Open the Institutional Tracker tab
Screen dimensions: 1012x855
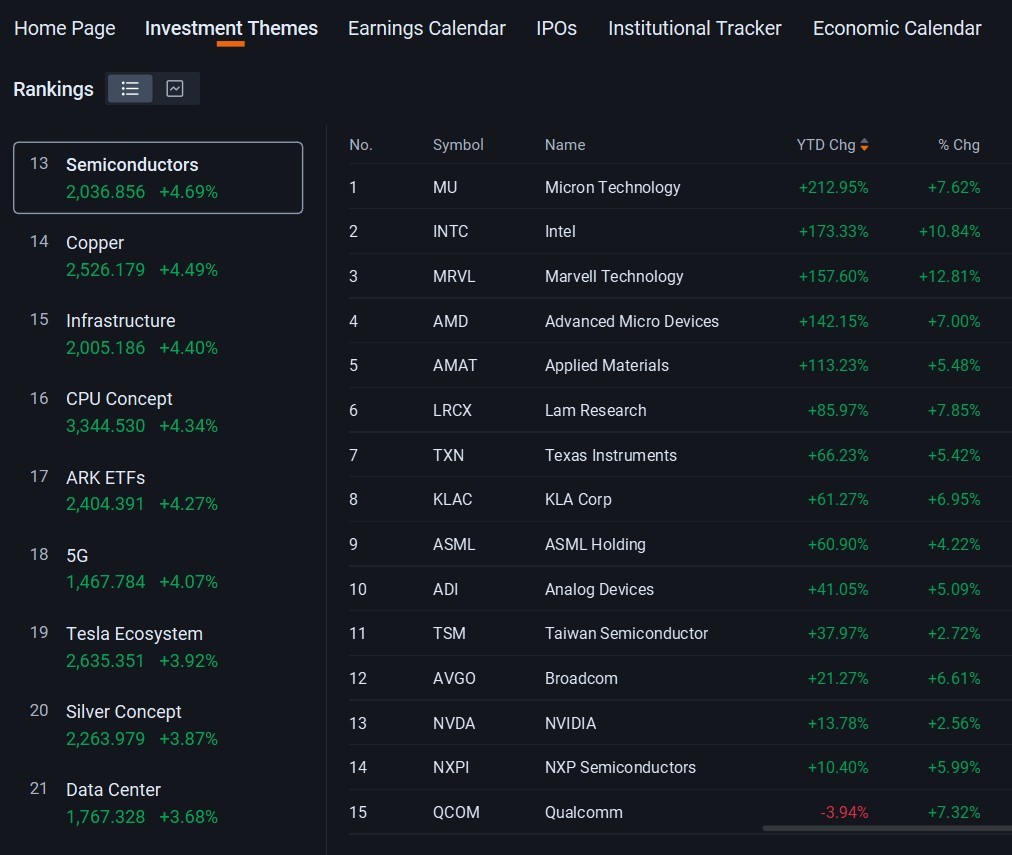coord(694,28)
